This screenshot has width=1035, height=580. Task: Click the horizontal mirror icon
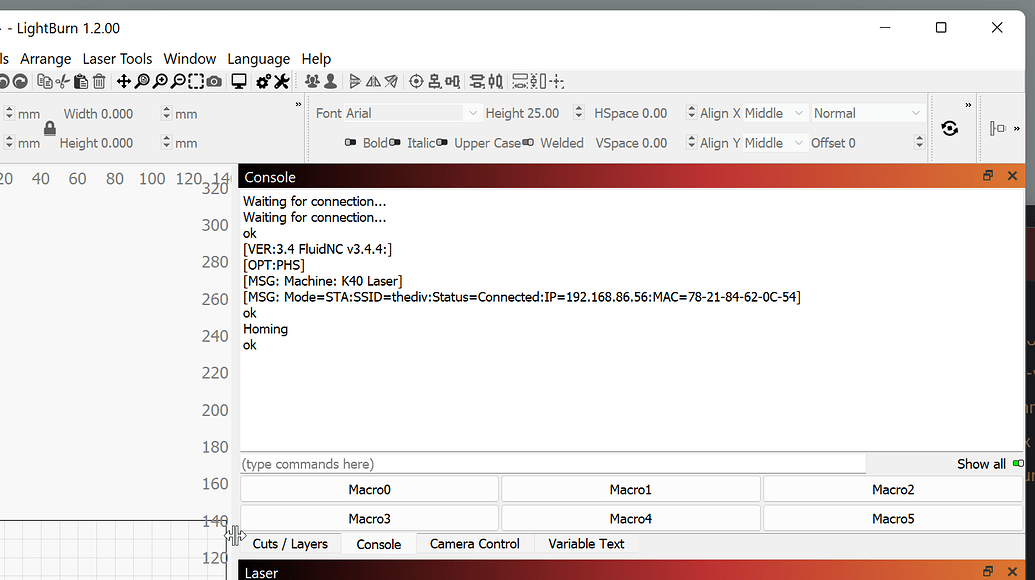click(373, 81)
